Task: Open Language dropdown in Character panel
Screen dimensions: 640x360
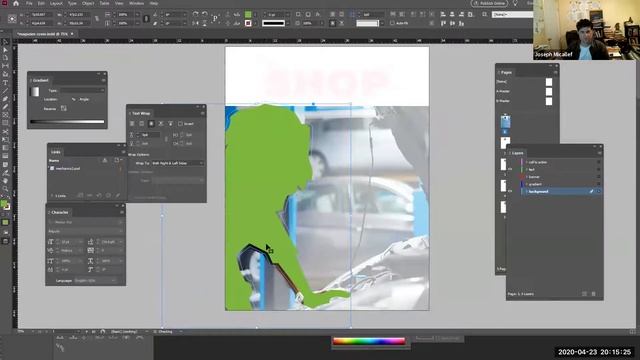Action: tap(95, 281)
